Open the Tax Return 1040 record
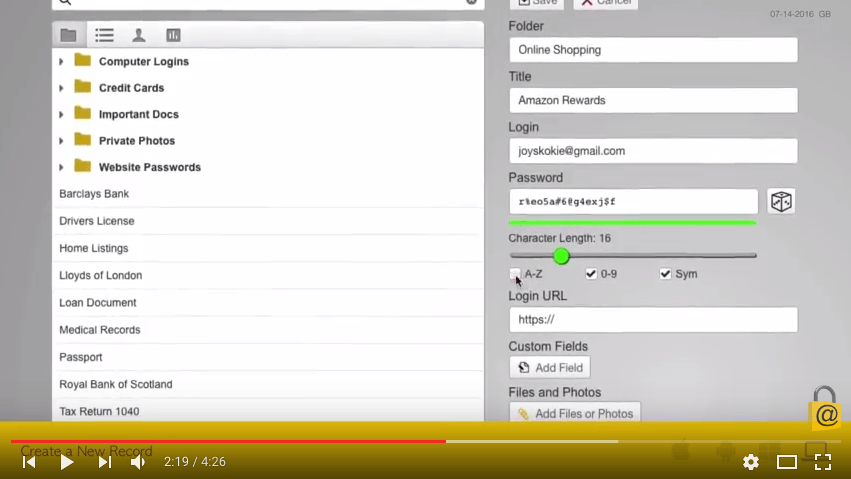The width and height of the screenshot is (851, 479). point(268,411)
